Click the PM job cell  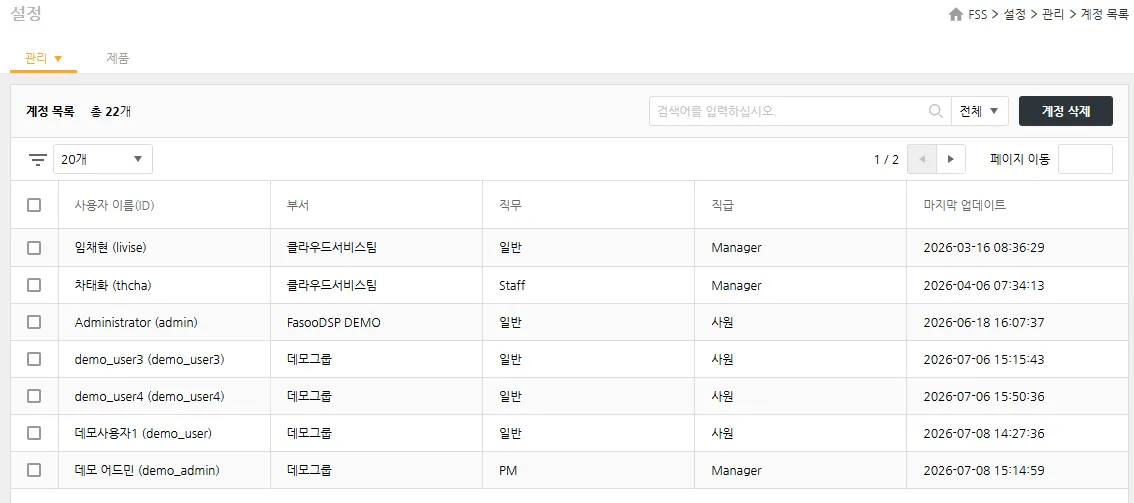point(508,470)
